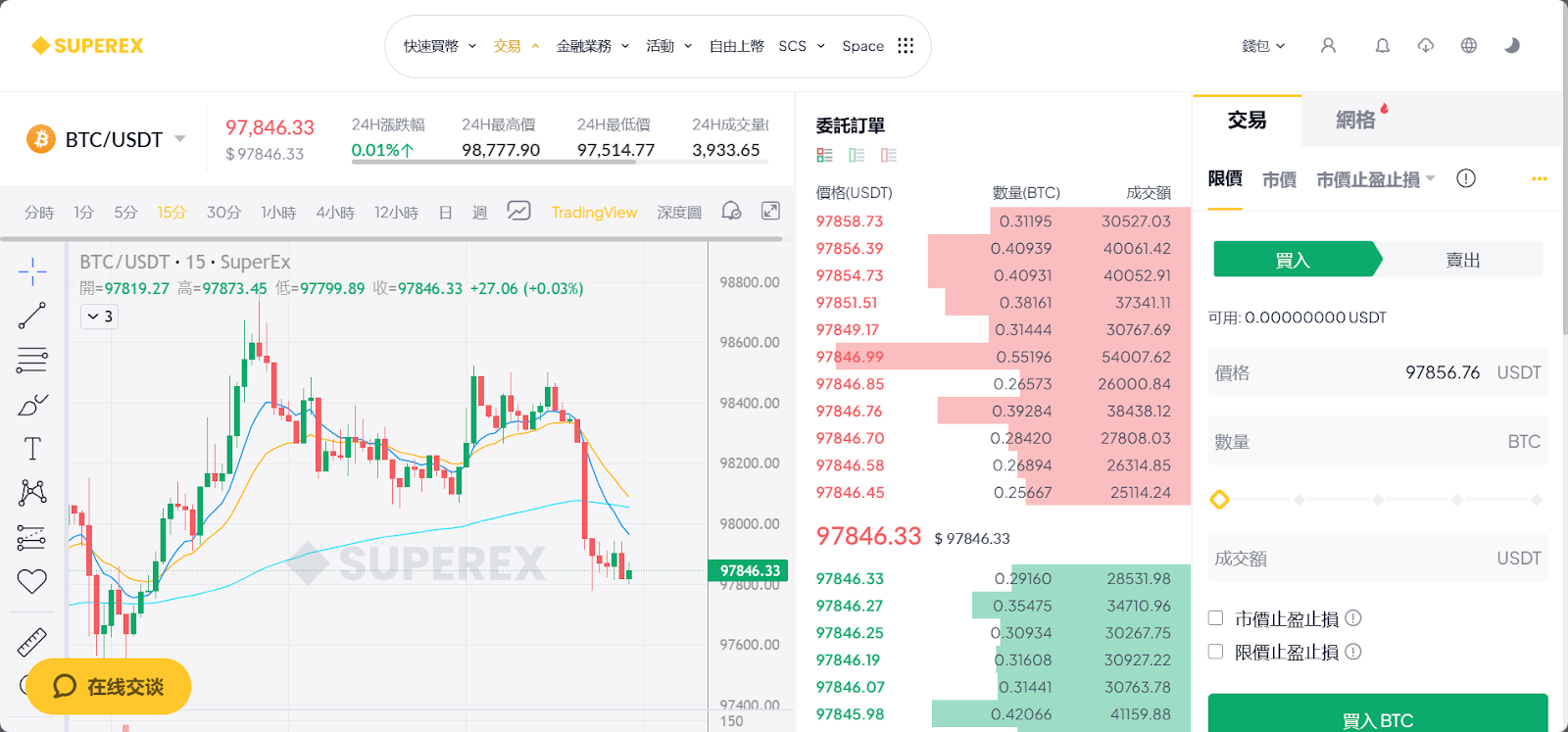Switch to 買入 side
The image size is (1568, 732).
pyautogui.click(x=1297, y=260)
